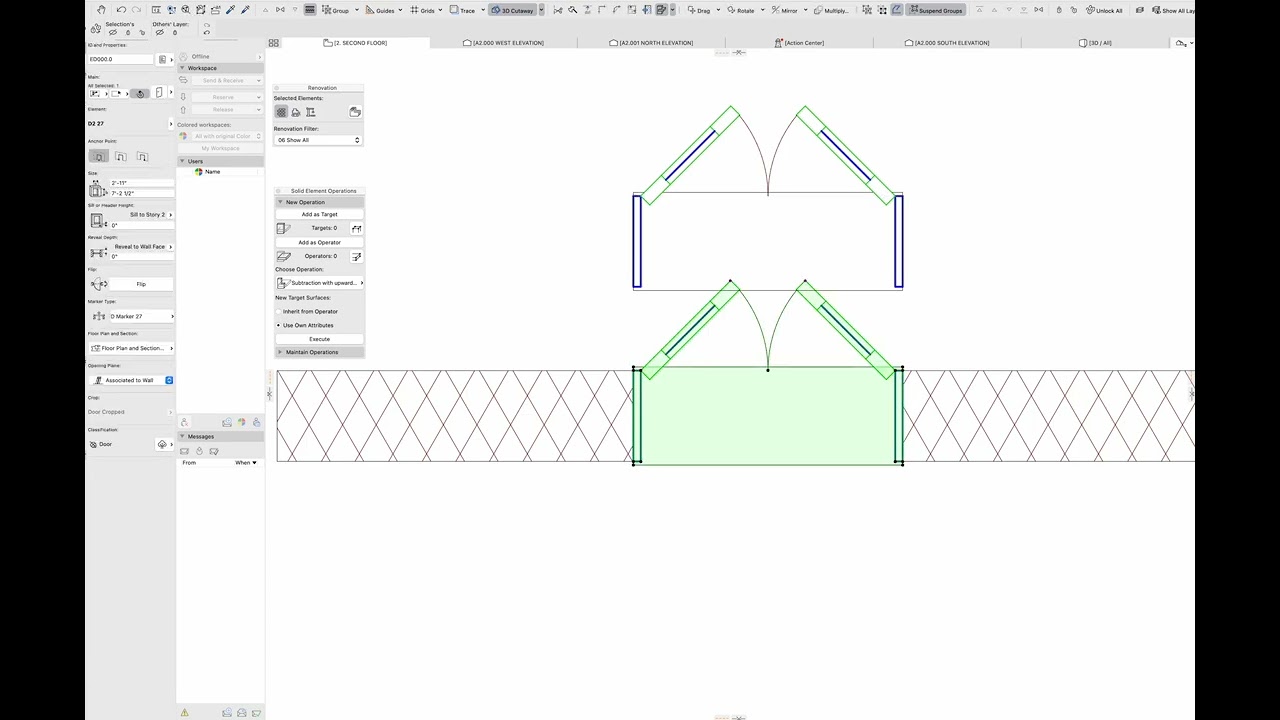Image resolution: width=1280 pixels, height=720 pixels.
Task: Set Renovation status to Existing icon
Action: click(281, 112)
